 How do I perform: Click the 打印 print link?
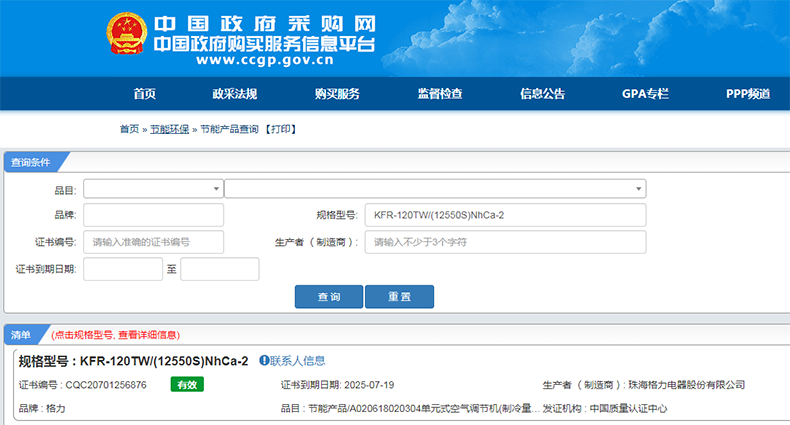pos(281,130)
